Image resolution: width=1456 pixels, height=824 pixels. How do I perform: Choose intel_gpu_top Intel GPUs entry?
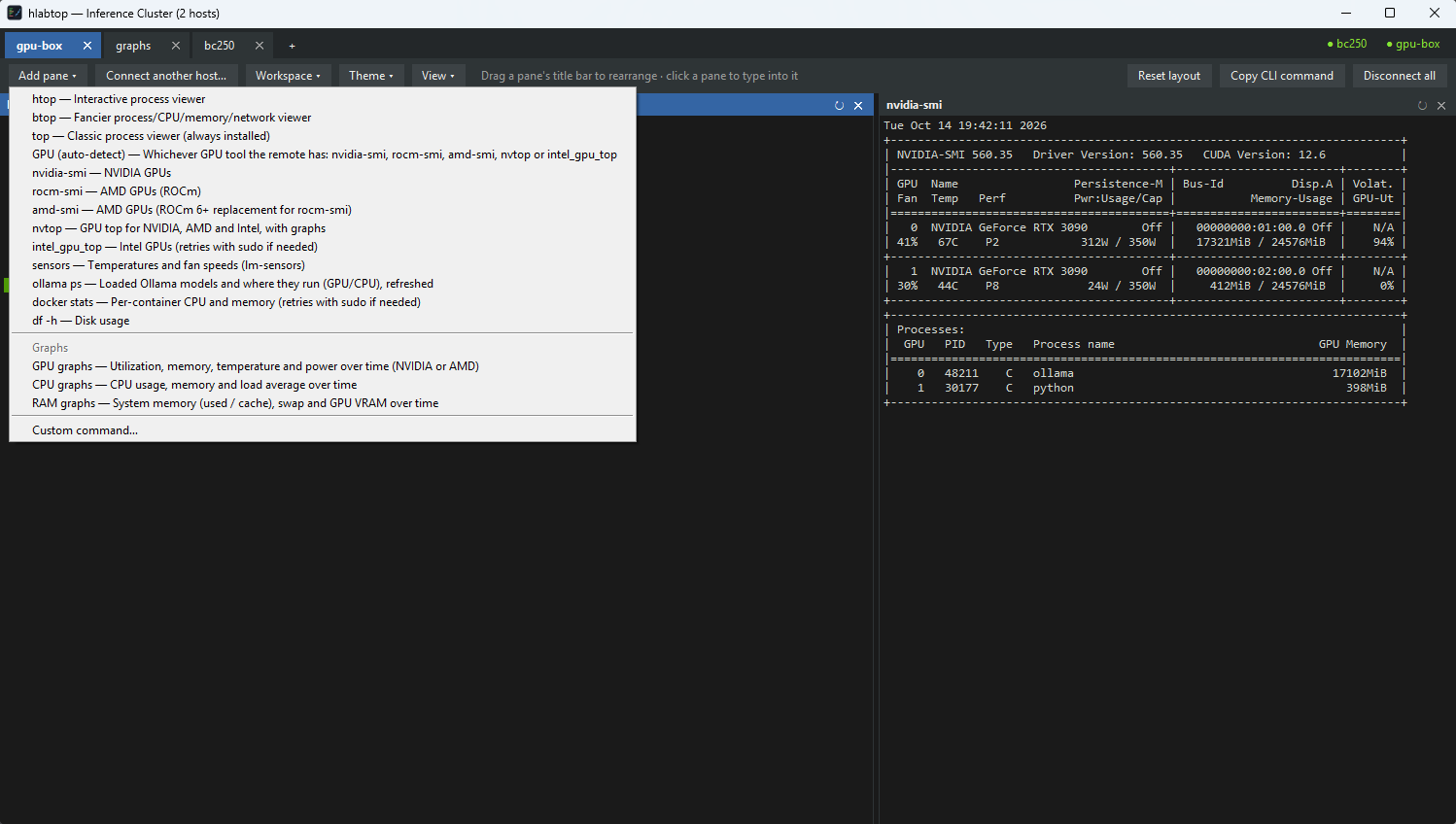click(x=323, y=247)
